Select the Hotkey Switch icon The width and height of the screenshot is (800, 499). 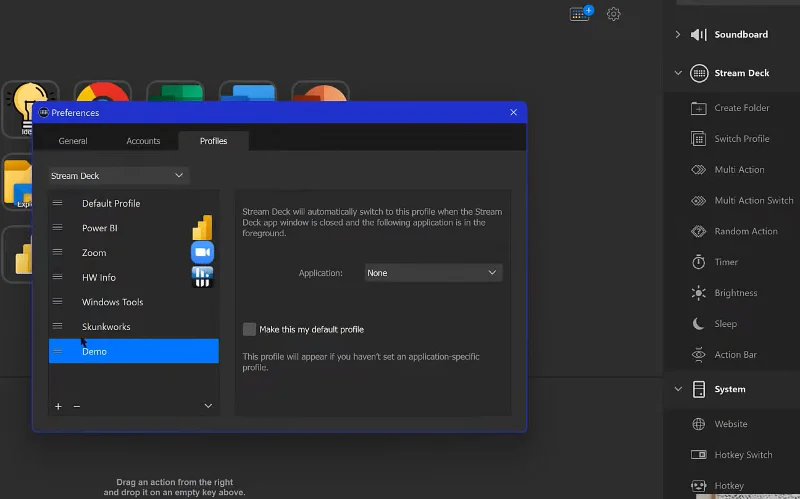[698, 455]
